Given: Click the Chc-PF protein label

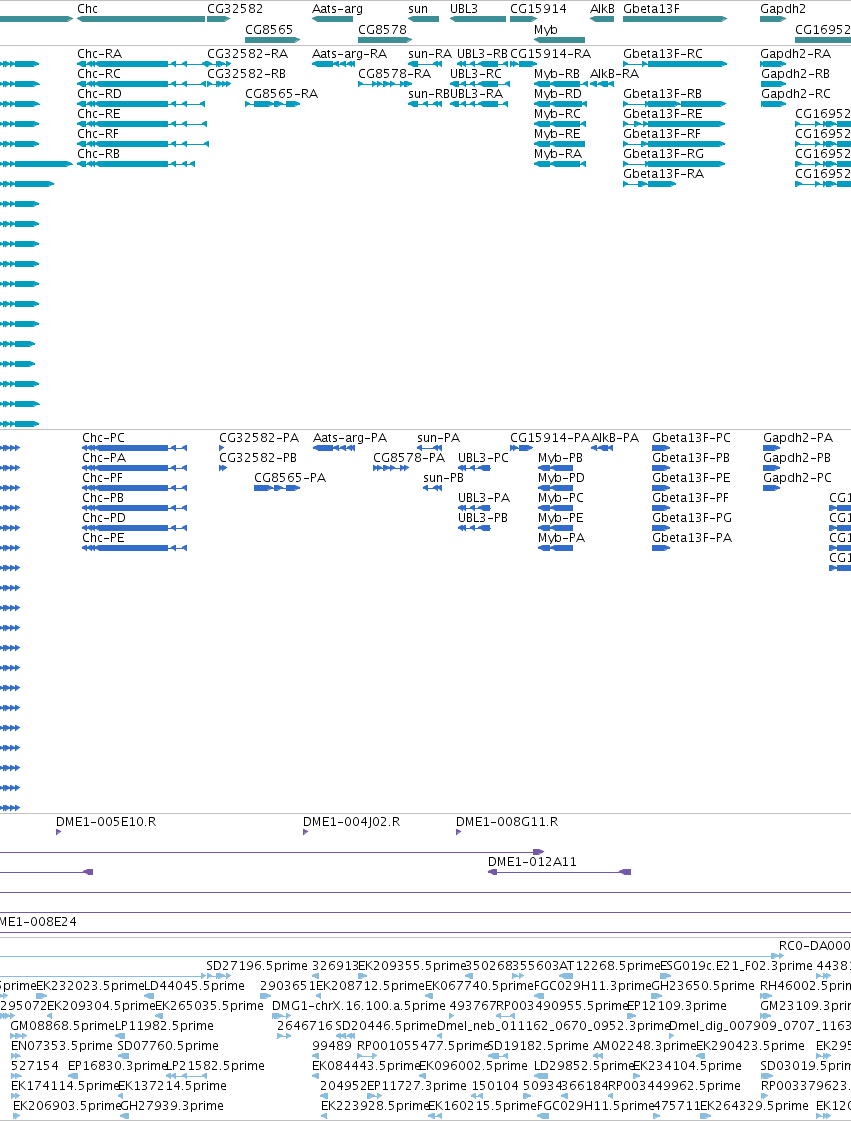Looking at the screenshot, I should point(102,478).
